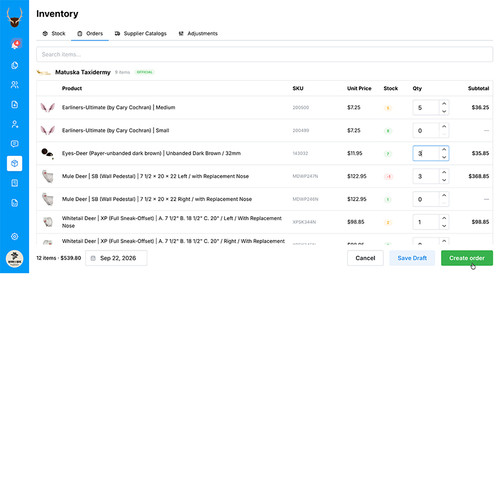This screenshot has width=500, height=500.
Task: Decrease quantity for Whitetail Deer Left
Action: point(444,226)
